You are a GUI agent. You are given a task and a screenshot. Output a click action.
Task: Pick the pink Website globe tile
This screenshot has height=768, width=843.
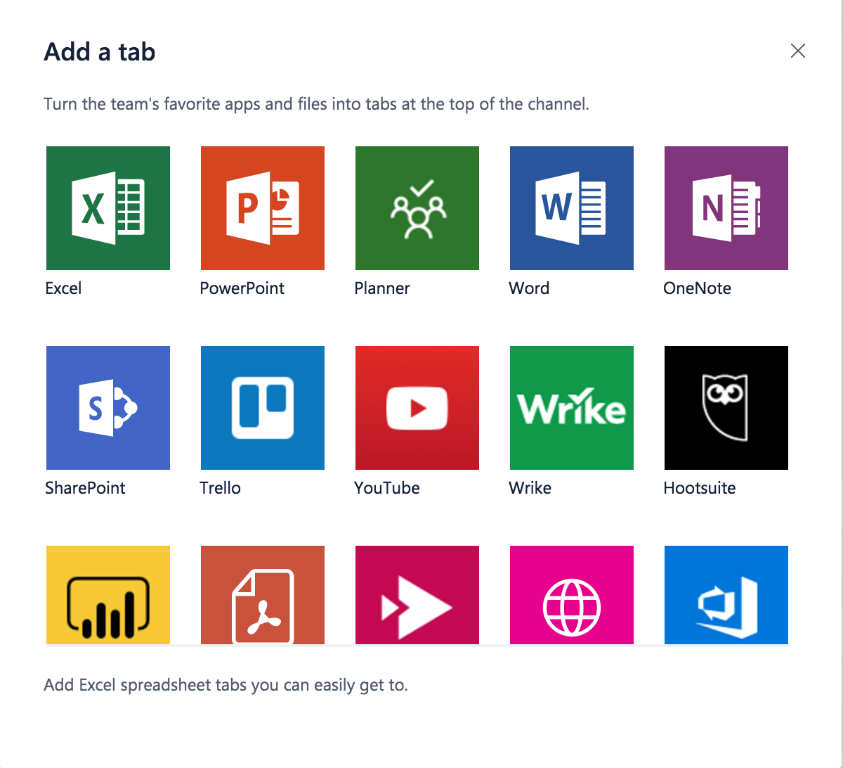click(571, 595)
